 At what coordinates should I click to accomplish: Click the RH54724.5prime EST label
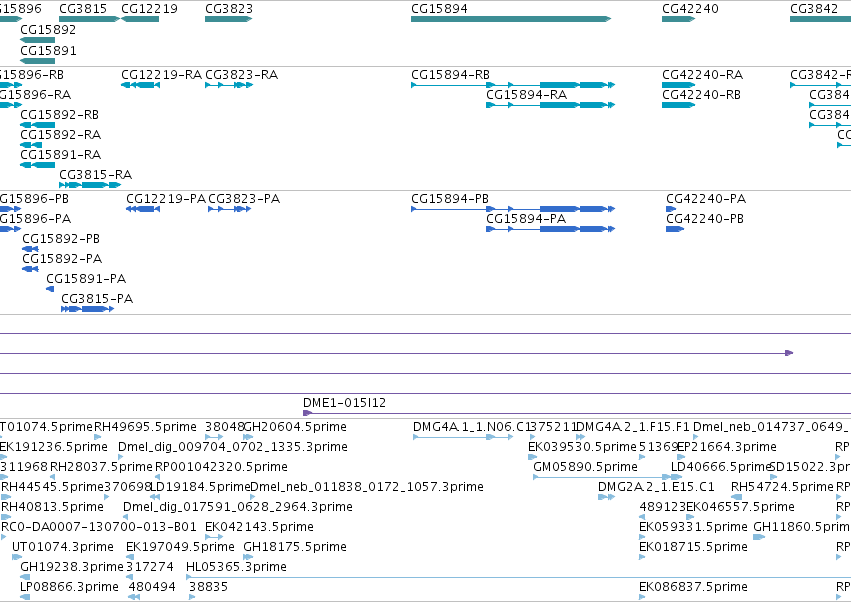tap(782, 487)
